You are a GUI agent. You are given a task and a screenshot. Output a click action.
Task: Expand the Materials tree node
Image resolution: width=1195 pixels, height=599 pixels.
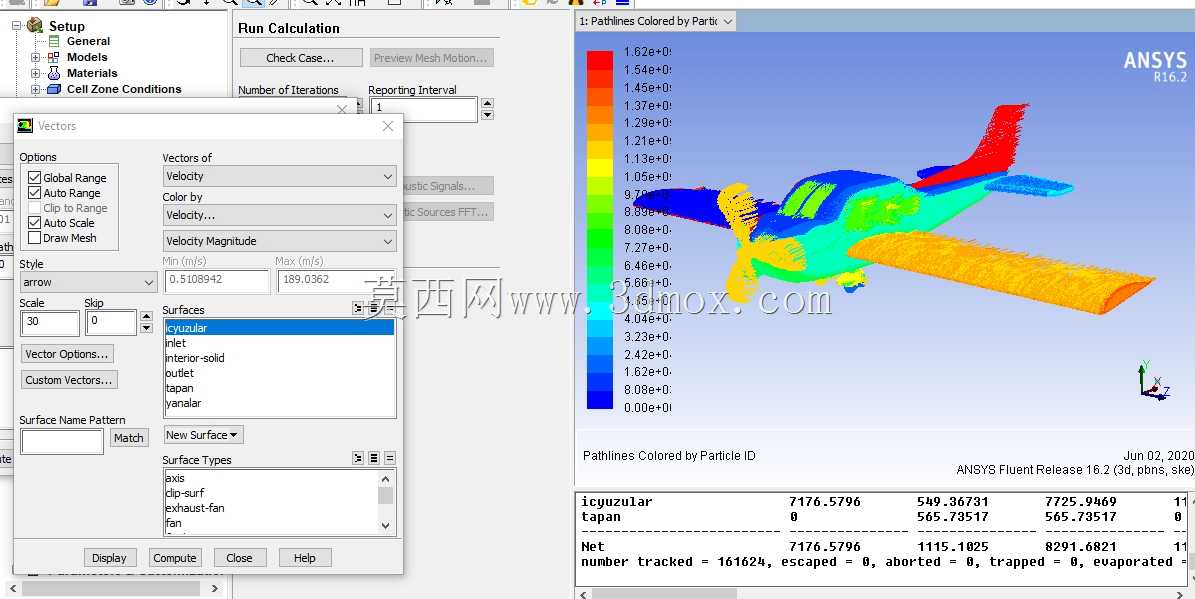(x=35, y=73)
